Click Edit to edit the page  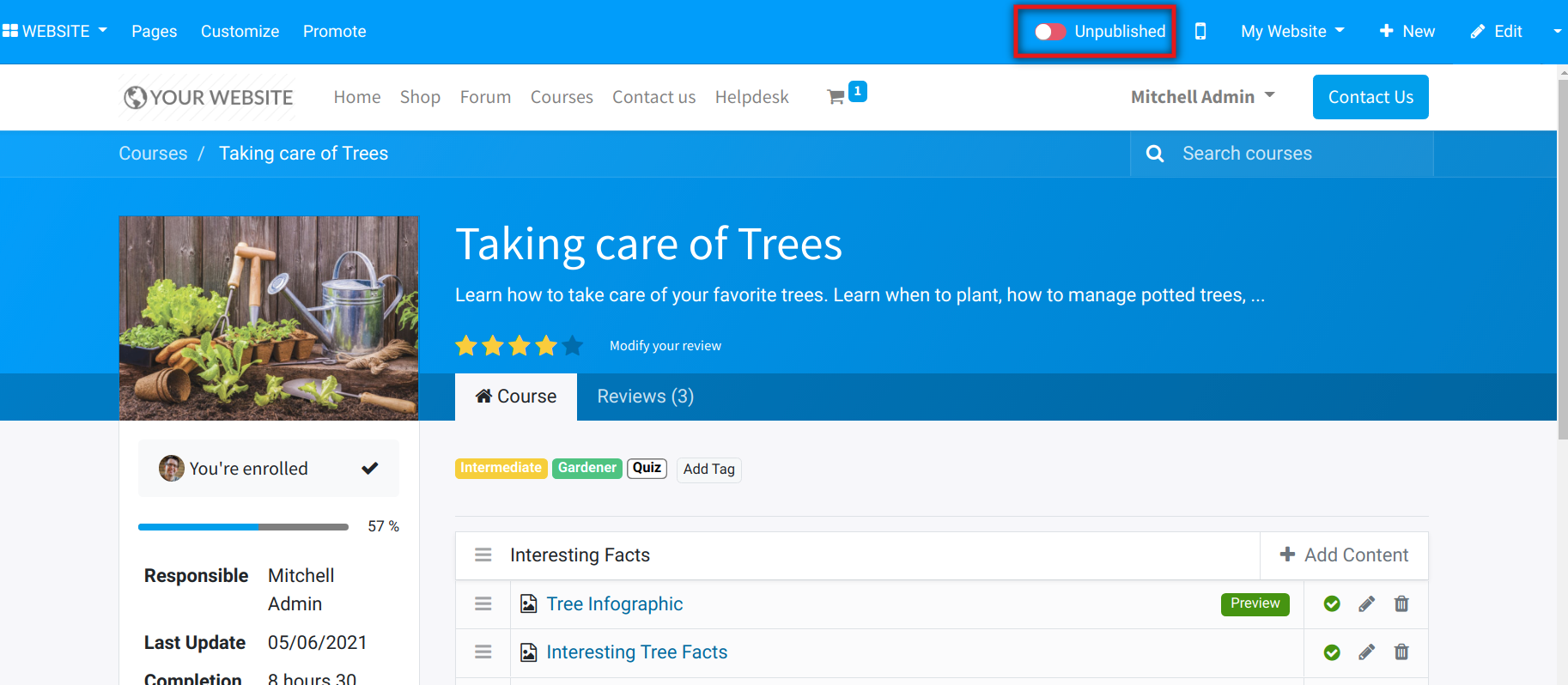tap(1497, 32)
